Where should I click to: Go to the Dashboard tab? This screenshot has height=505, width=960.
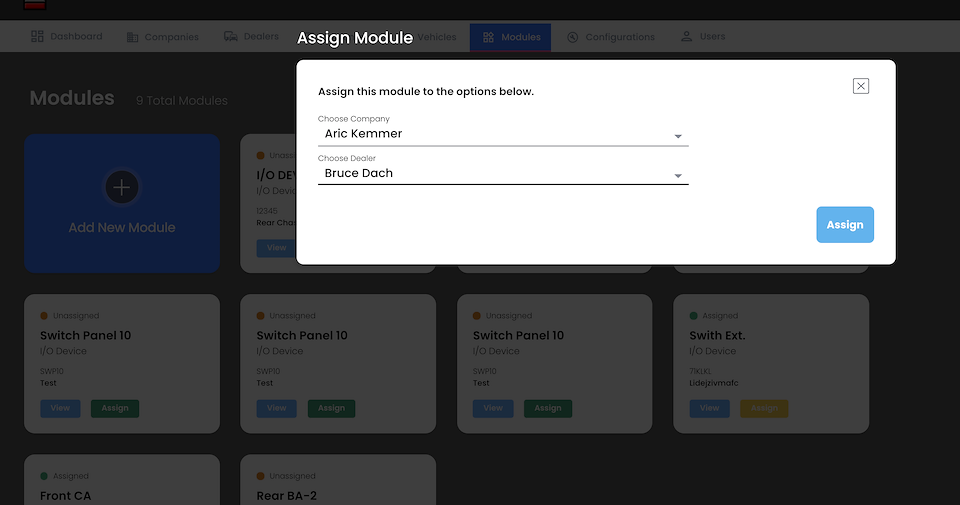coord(67,37)
